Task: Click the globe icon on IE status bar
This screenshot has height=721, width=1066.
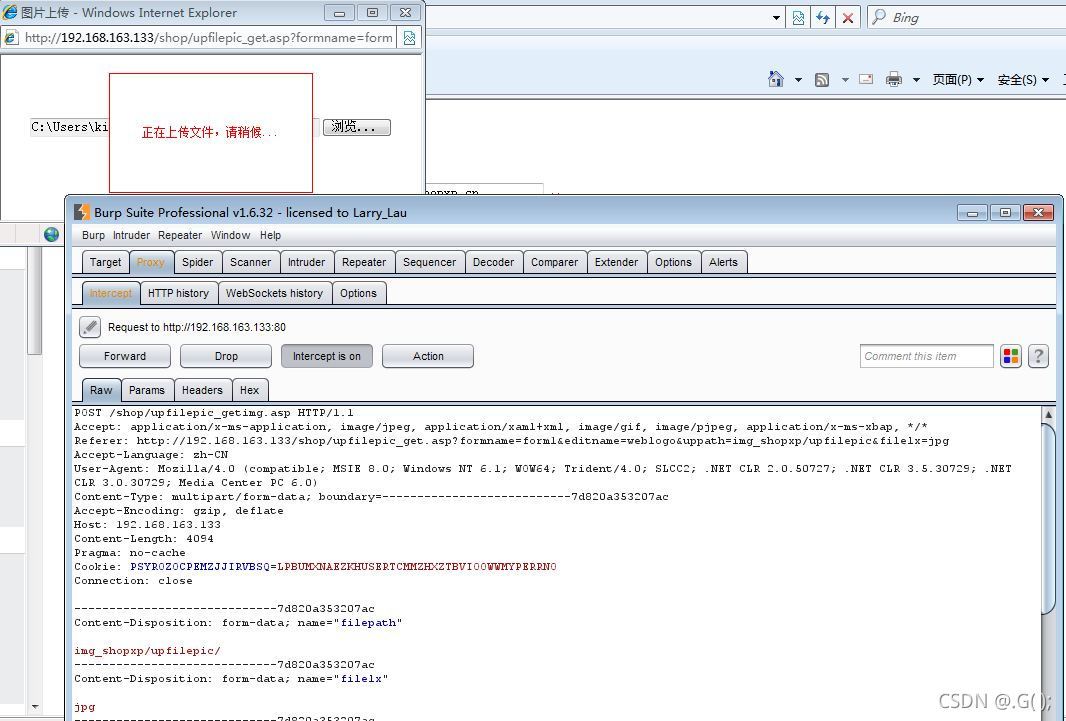Action: pos(51,234)
